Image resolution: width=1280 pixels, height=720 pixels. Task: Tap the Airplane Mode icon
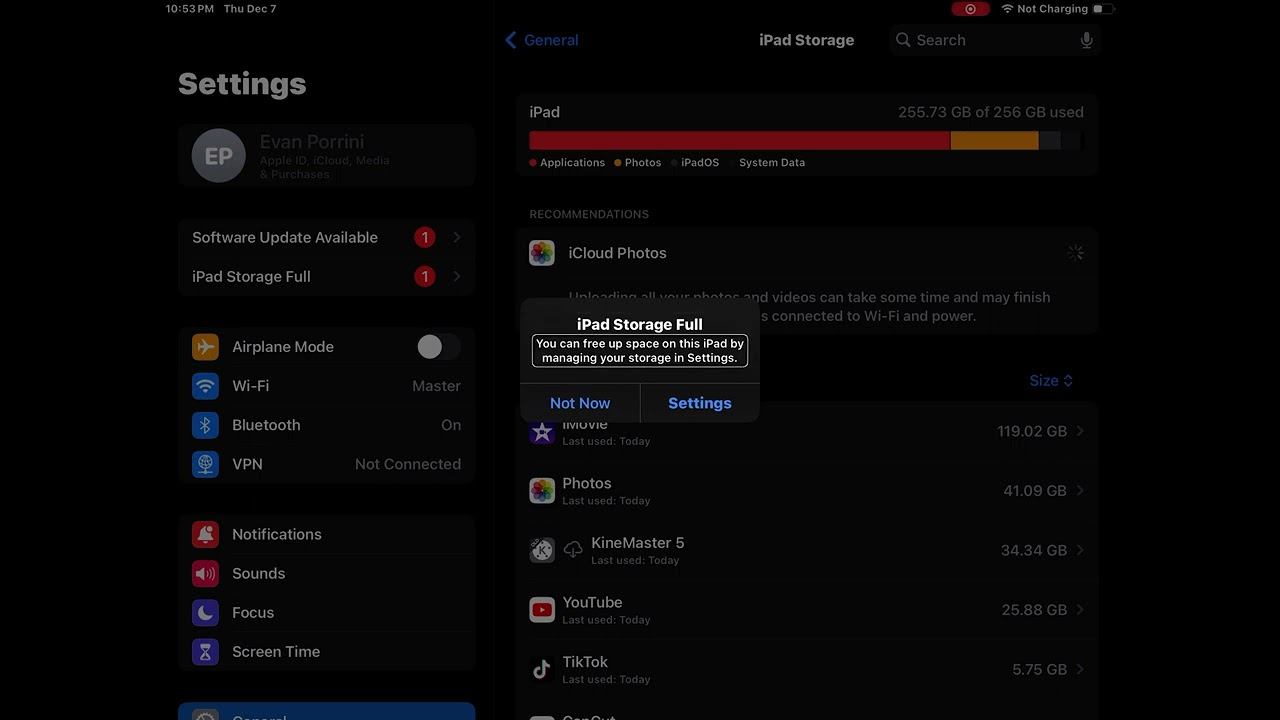[205, 347]
